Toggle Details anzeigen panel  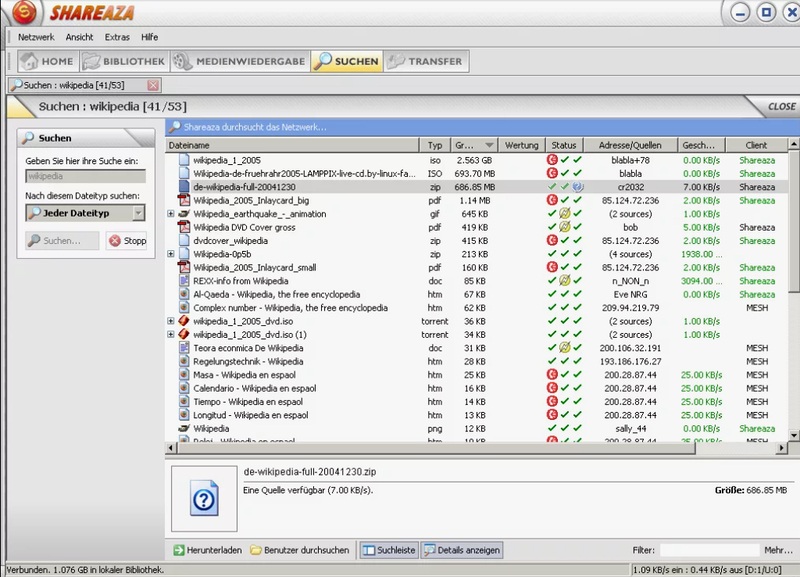point(462,550)
